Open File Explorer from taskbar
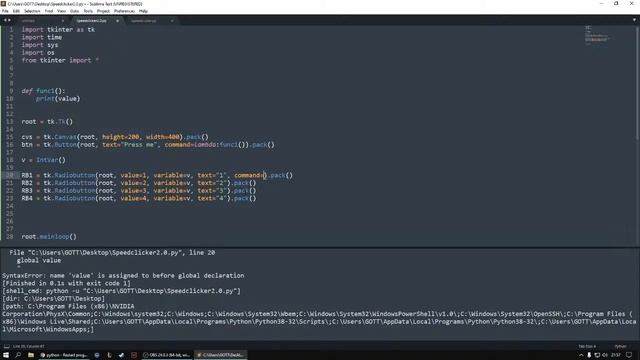This screenshot has width=640, height=360. pyautogui.click(x=31, y=355)
